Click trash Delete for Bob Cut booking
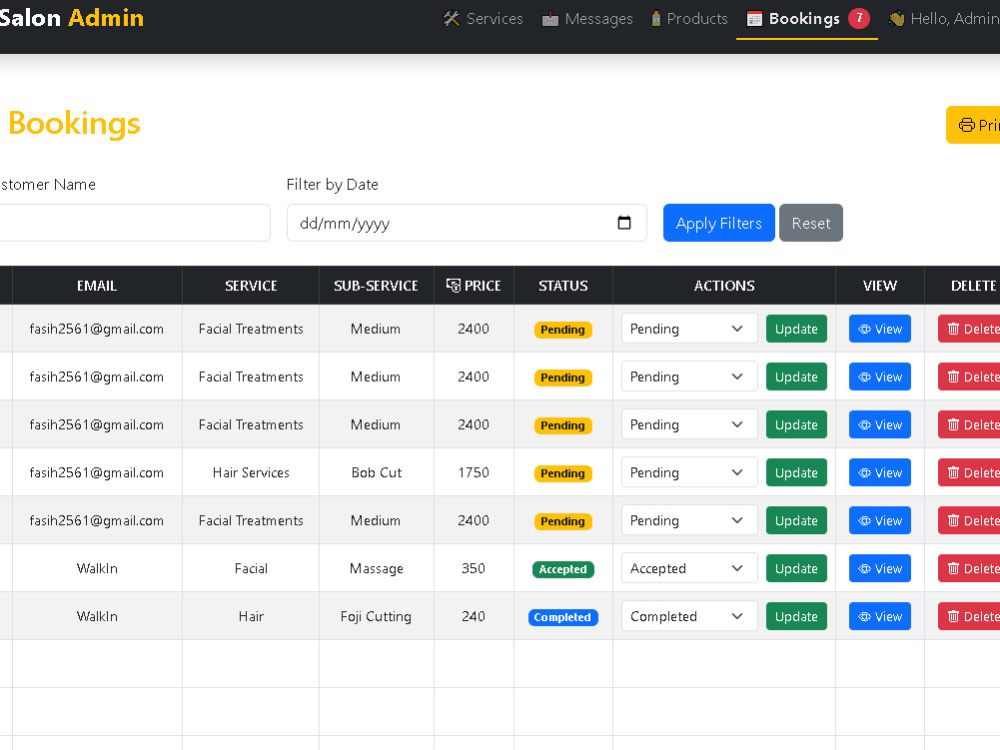Image resolution: width=1000 pixels, height=750 pixels. (969, 473)
